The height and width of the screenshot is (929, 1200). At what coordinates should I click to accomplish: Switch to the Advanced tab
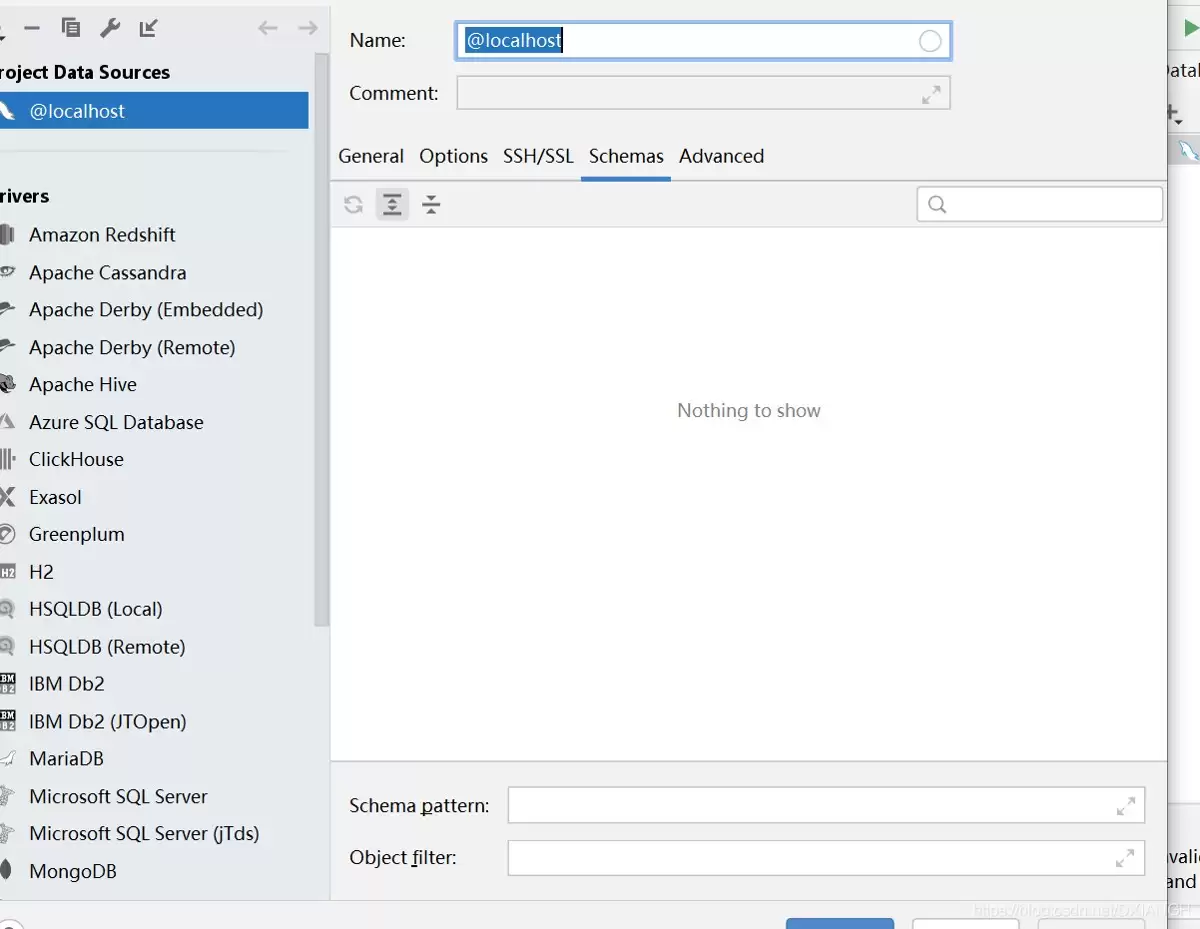pos(721,156)
